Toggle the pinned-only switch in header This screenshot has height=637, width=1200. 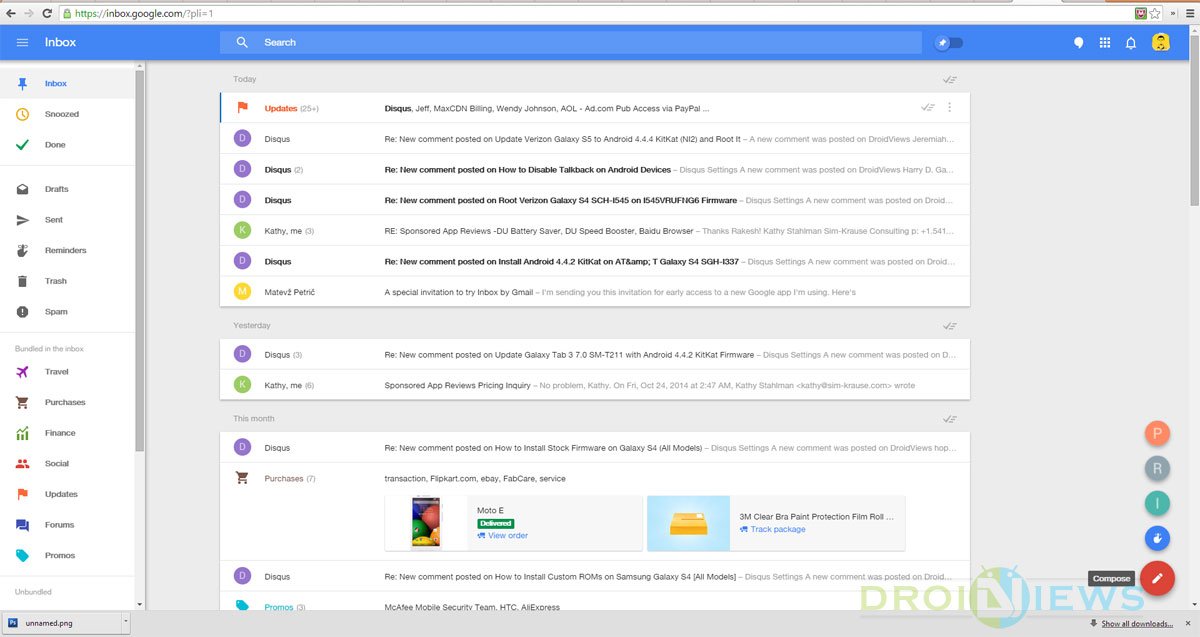pyautogui.click(x=948, y=43)
